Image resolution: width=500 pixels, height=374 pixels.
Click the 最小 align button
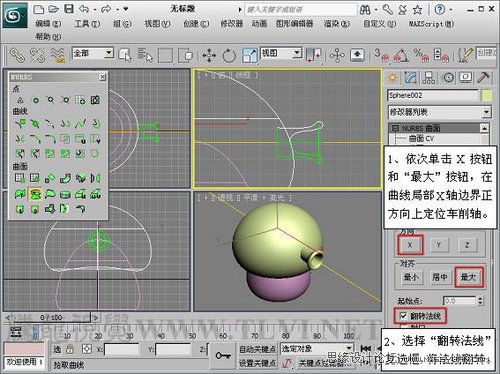[x=411, y=277]
